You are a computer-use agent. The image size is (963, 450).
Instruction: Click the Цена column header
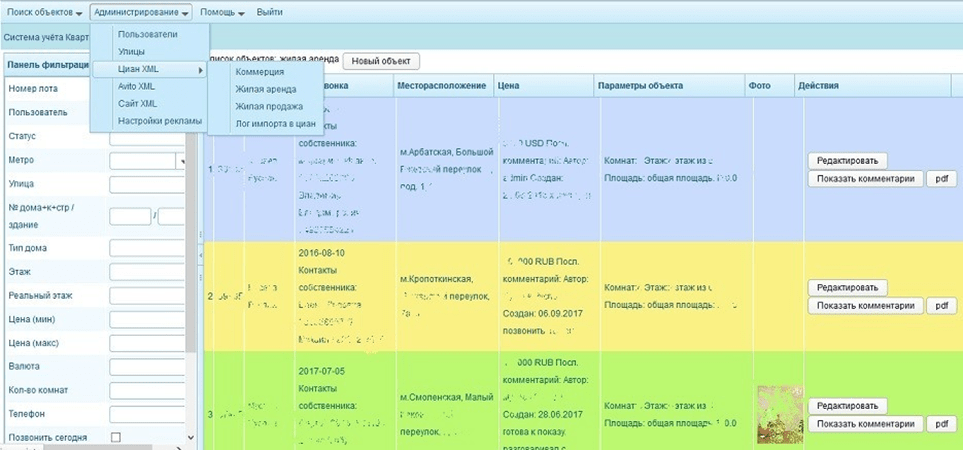coord(509,86)
